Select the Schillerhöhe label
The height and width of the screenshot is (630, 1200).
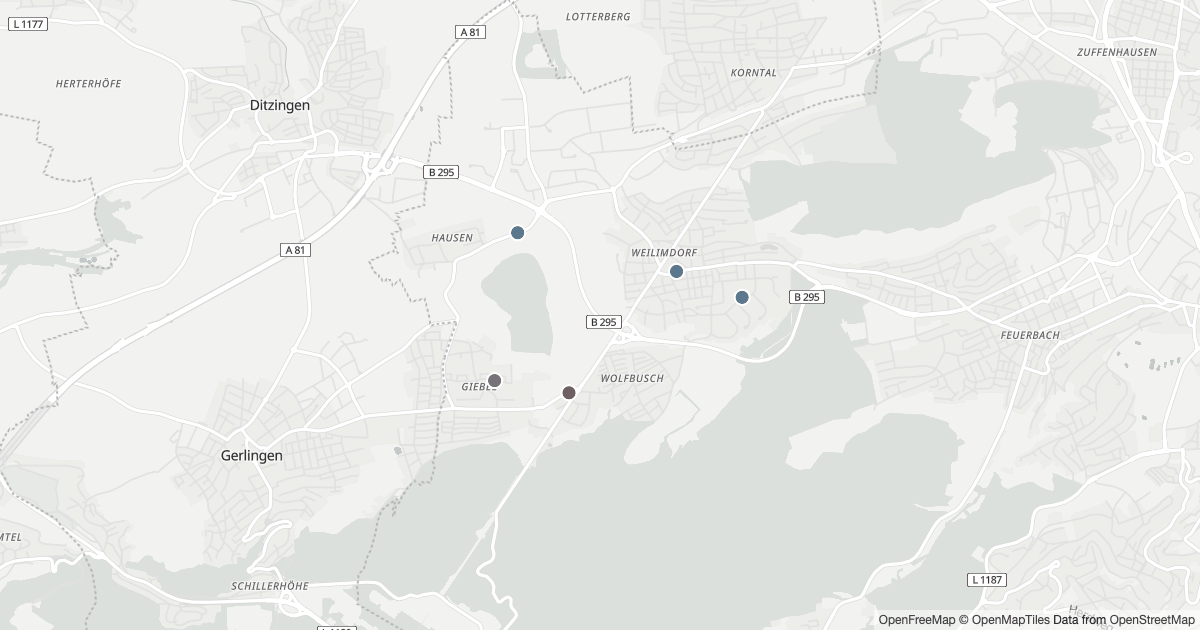269,586
